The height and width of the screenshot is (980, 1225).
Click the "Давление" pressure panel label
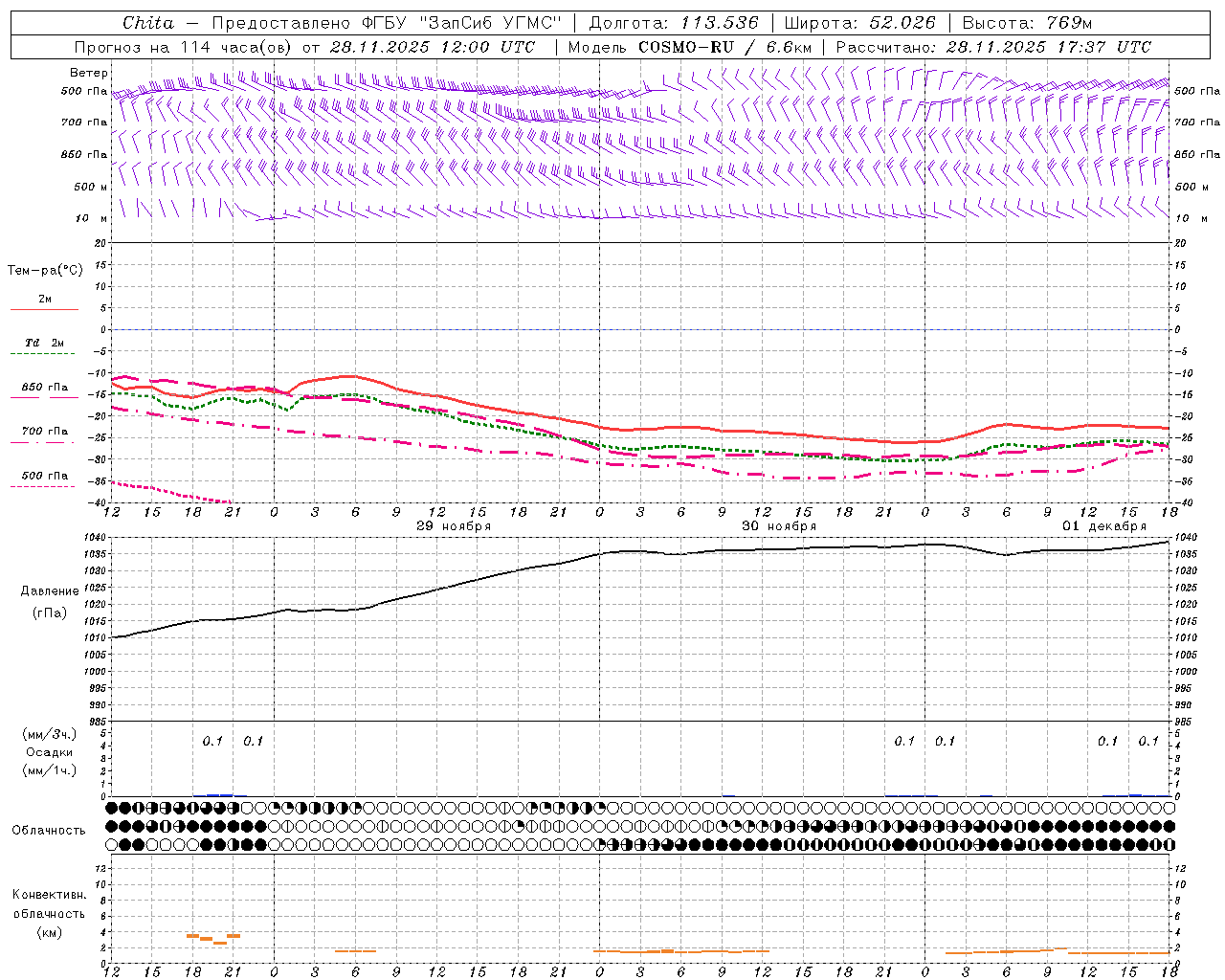[49, 591]
